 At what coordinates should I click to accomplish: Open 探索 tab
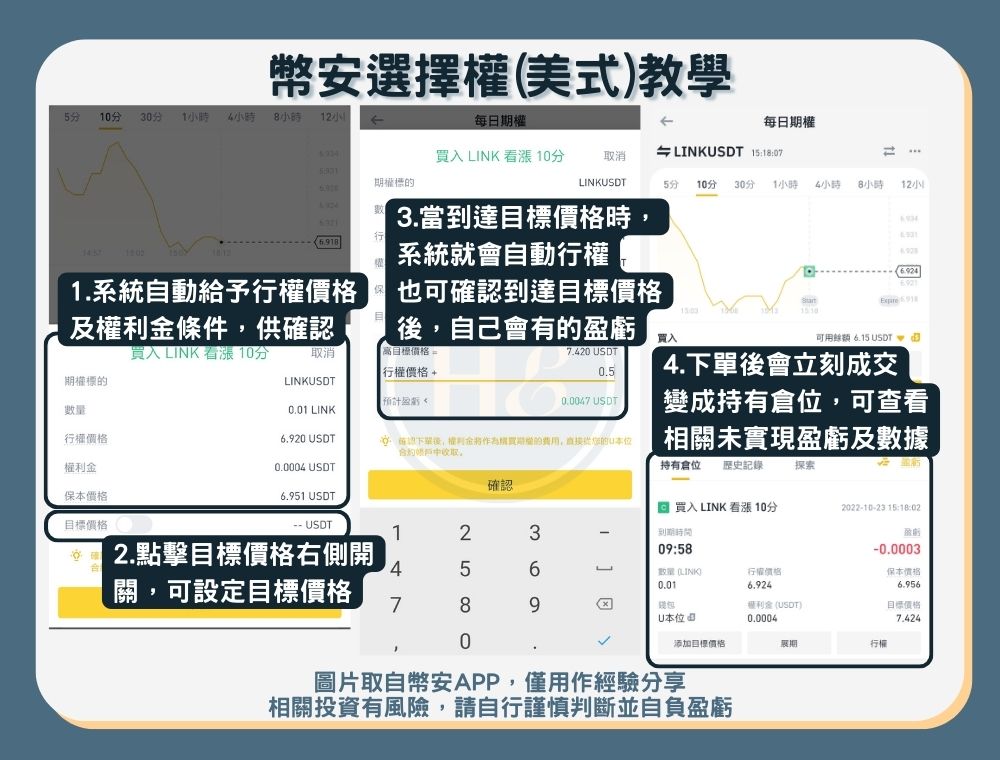point(805,465)
